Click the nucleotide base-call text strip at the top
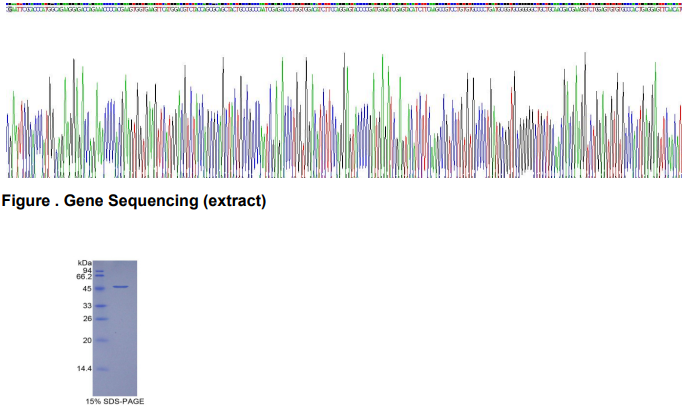 (x=344, y=7)
